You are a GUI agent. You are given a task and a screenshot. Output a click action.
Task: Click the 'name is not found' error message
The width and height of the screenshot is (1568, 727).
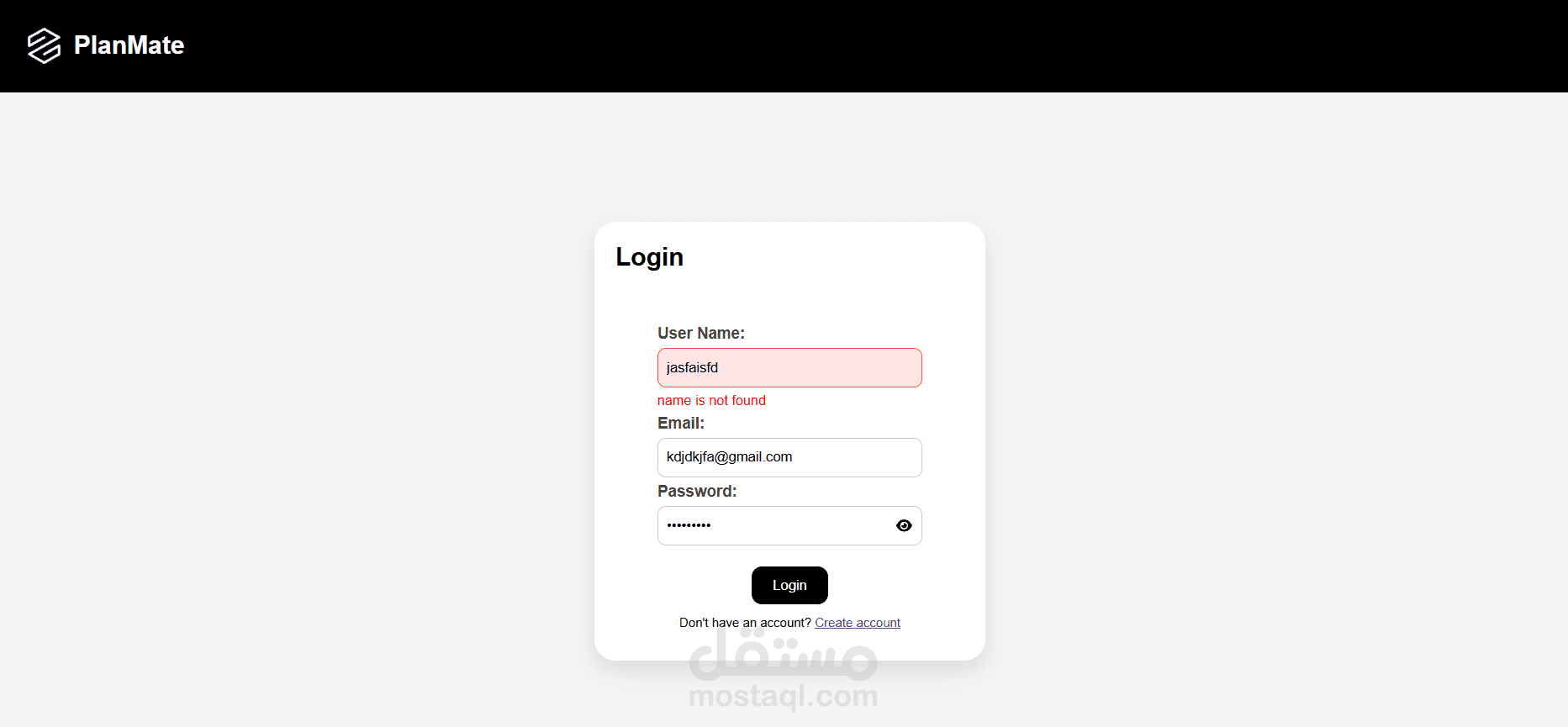[x=711, y=400]
